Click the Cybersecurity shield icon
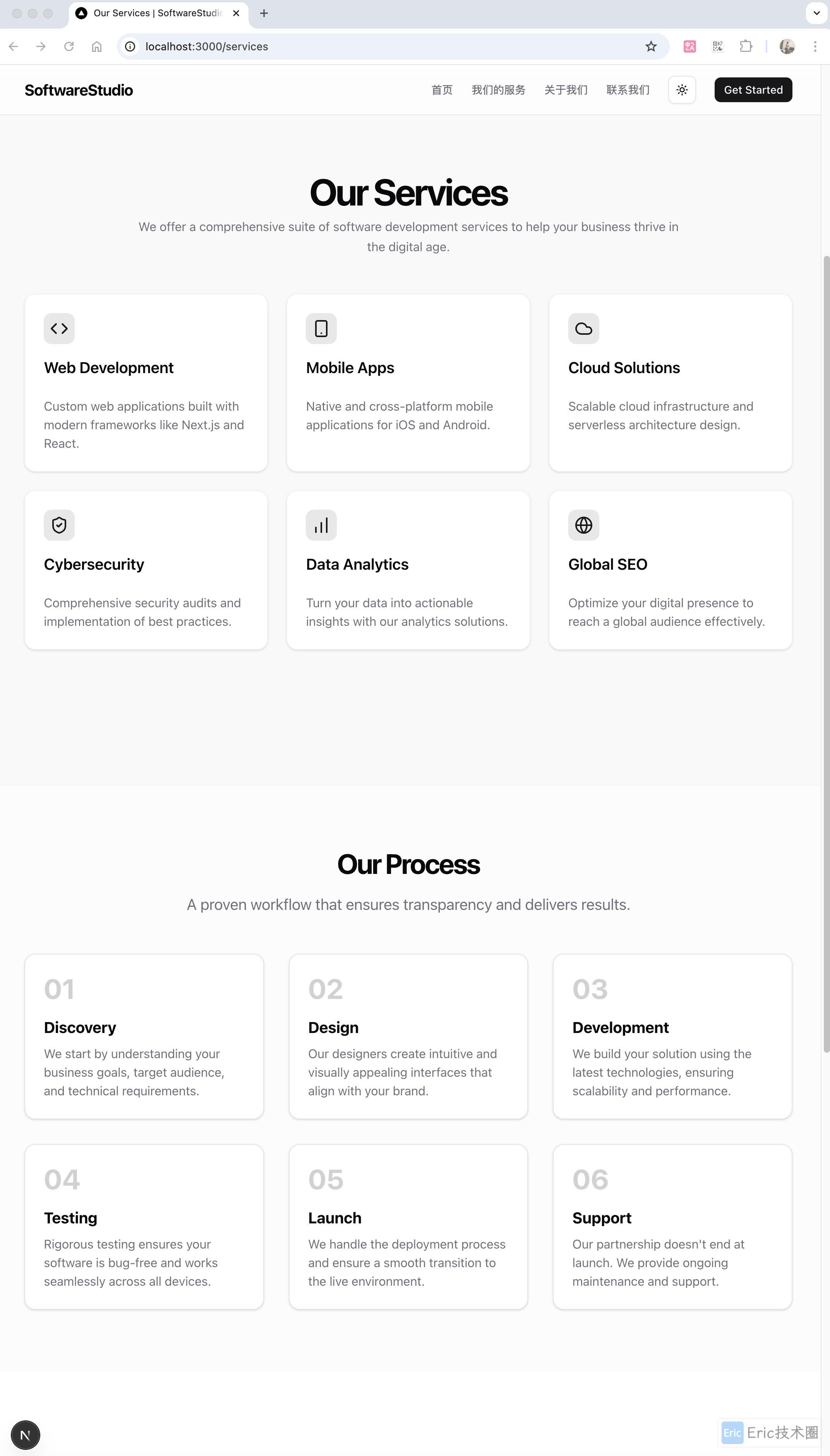This screenshot has height=1456, width=830. tap(59, 525)
